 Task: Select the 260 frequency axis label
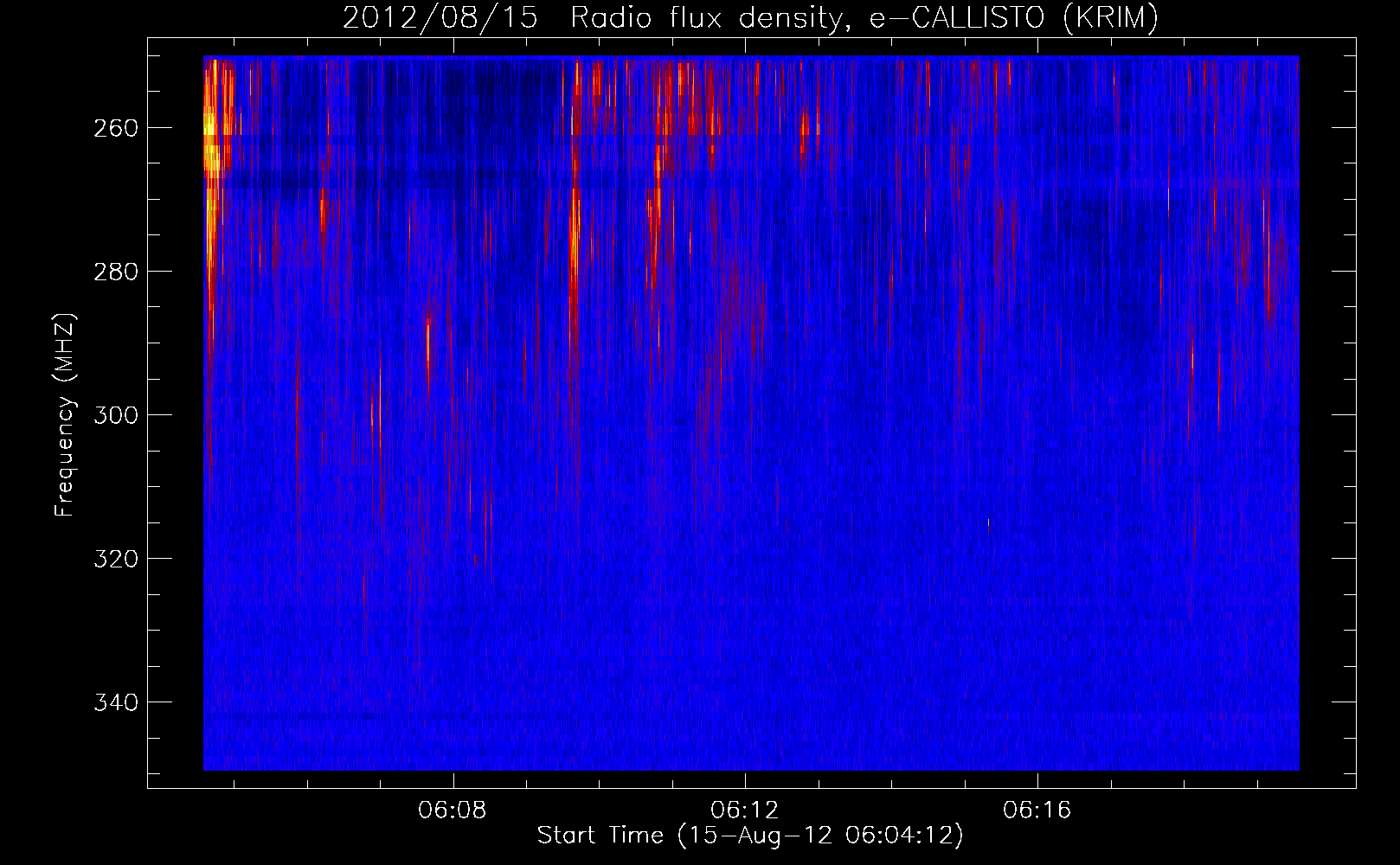pyautogui.click(x=115, y=128)
